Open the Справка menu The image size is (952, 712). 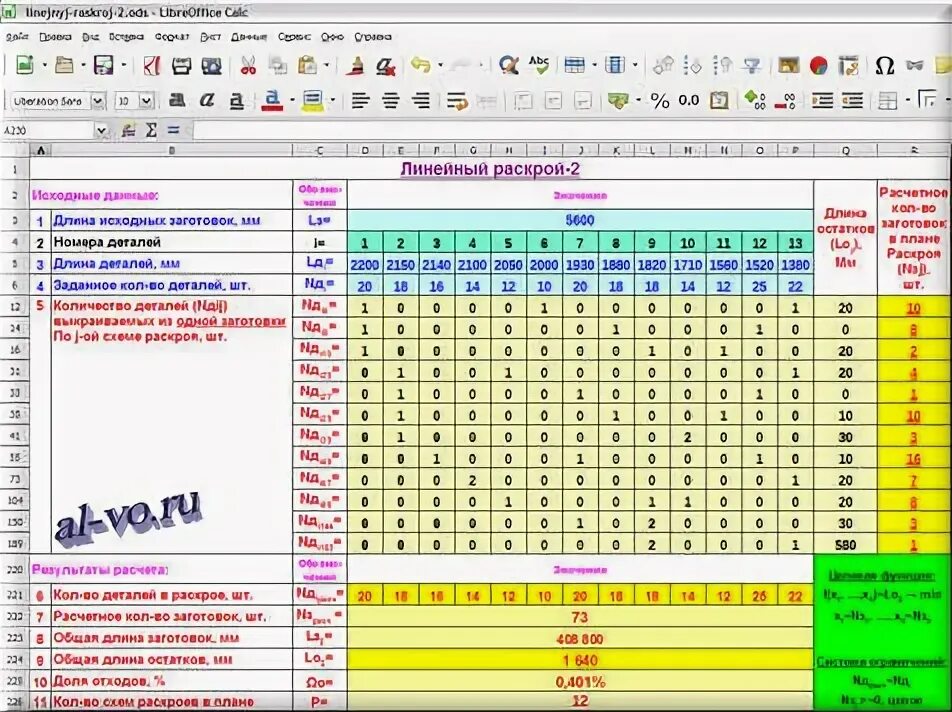point(373,37)
